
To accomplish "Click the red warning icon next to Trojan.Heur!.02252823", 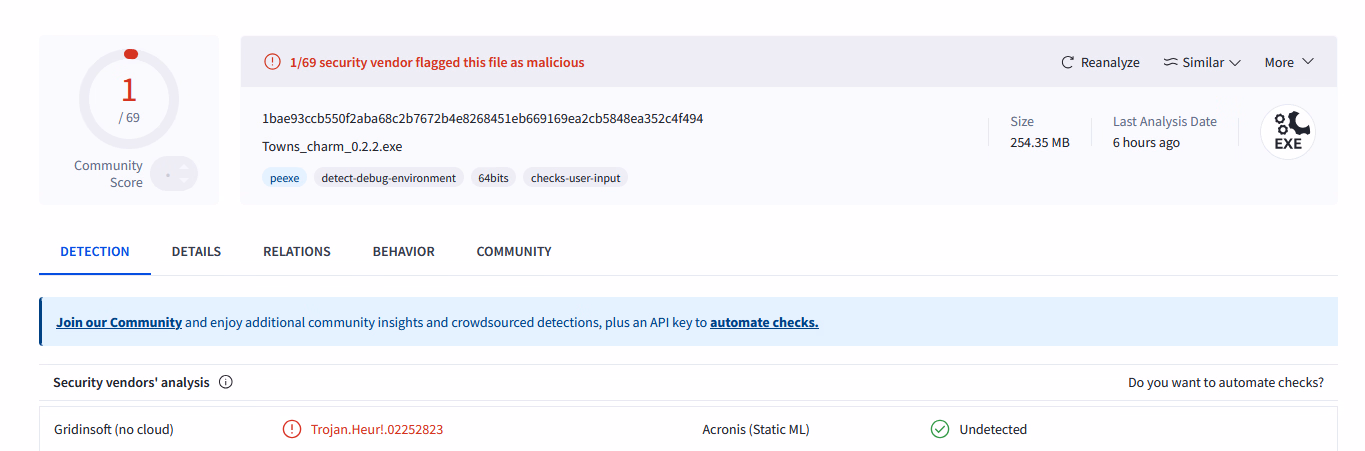I will pyautogui.click(x=292, y=429).
